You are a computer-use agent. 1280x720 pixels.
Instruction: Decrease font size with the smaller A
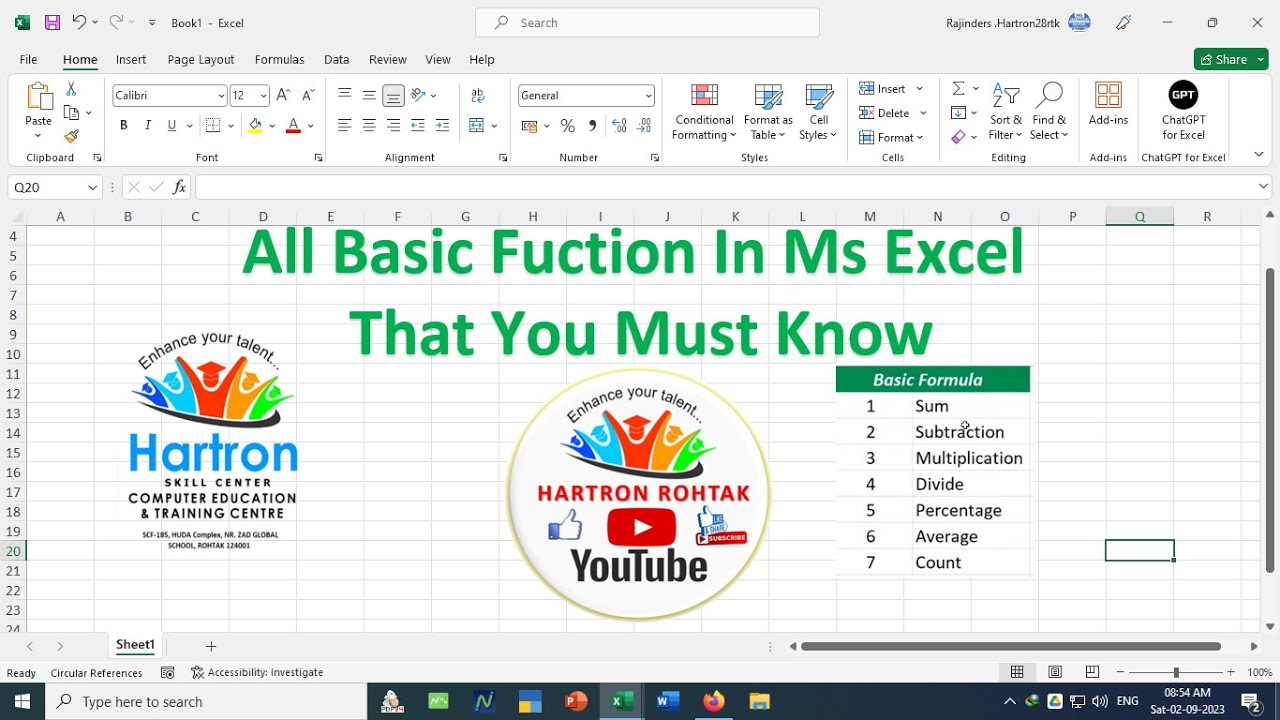pos(308,95)
